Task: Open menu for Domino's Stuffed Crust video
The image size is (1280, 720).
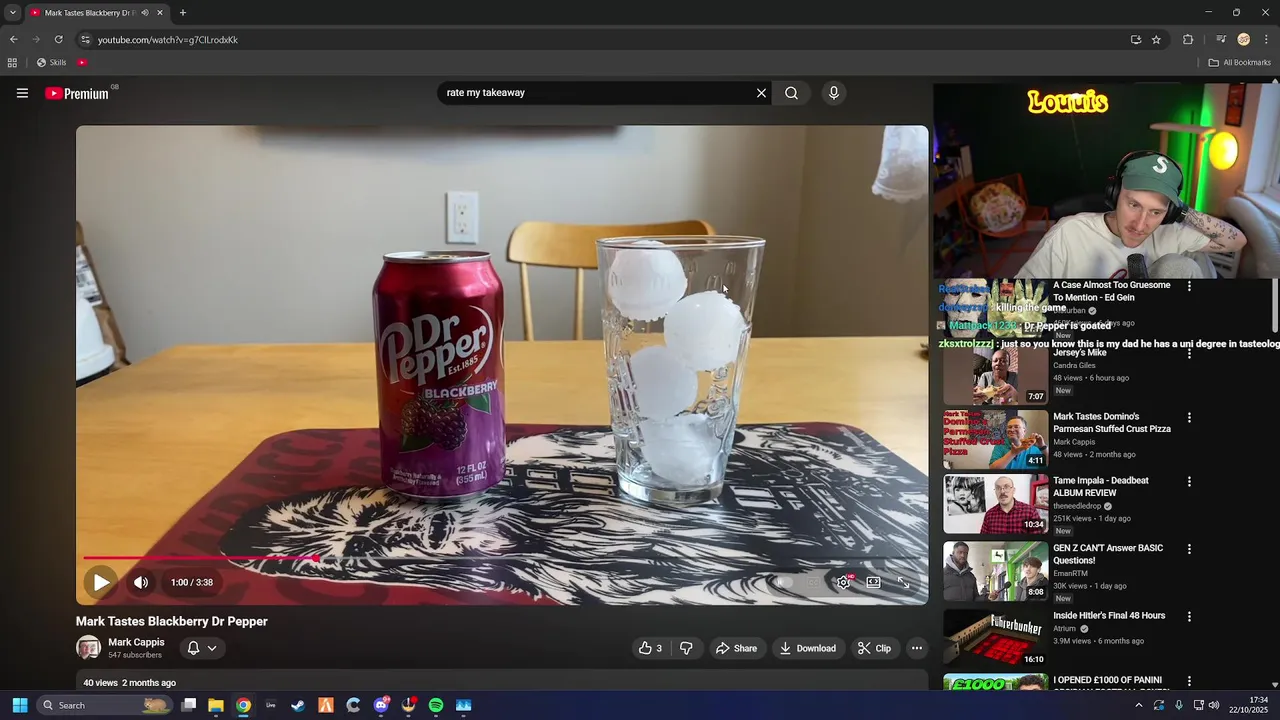Action: 1189,418
